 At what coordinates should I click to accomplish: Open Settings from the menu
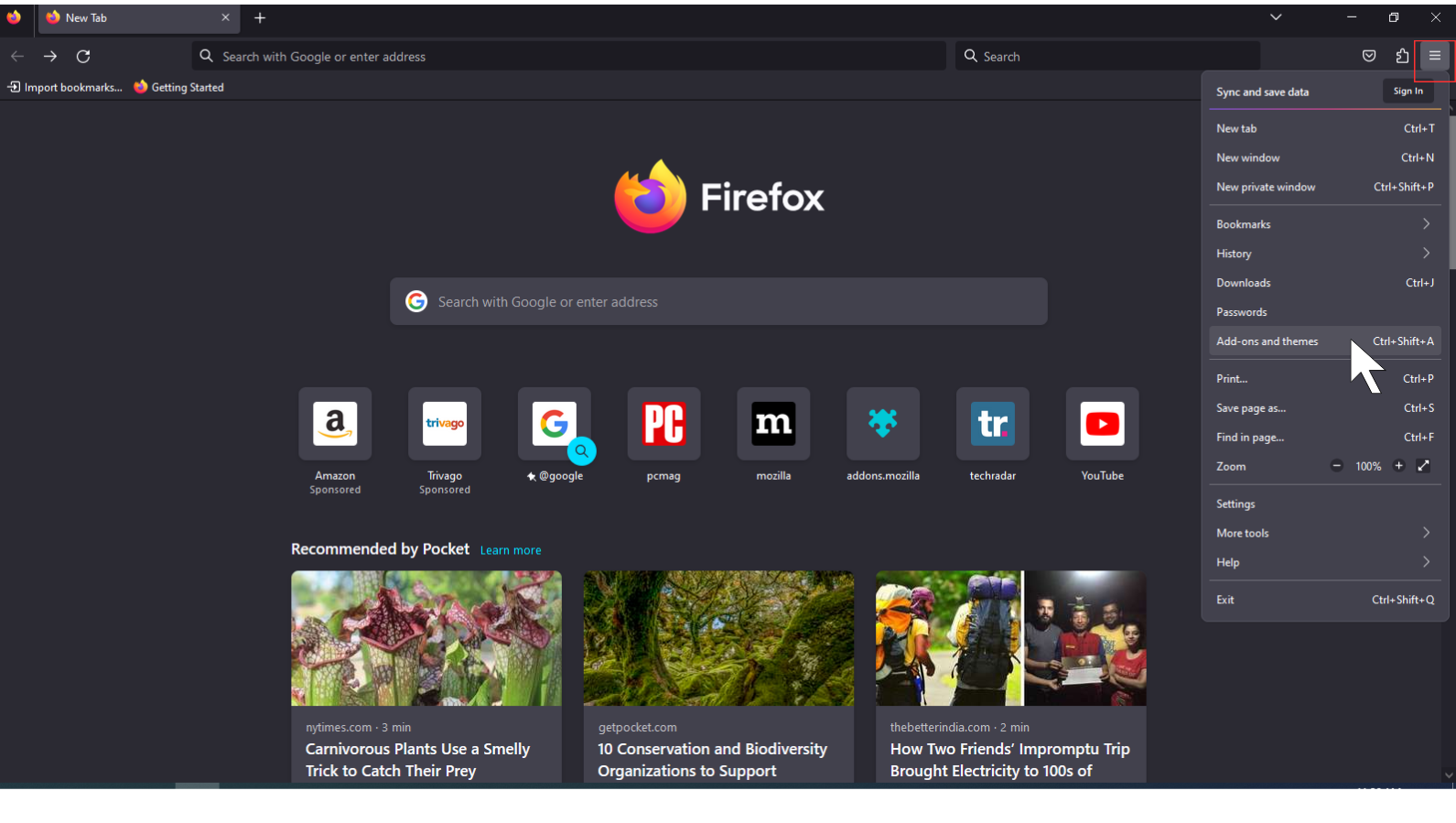pyautogui.click(x=1324, y=504)
